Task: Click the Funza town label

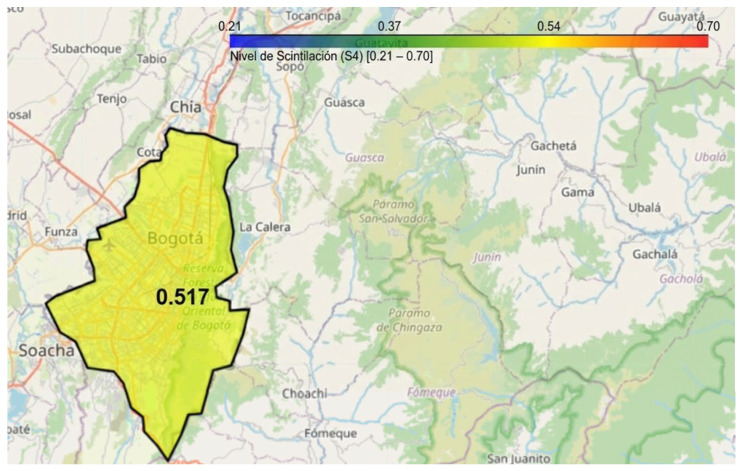Action: click(61, 232)
